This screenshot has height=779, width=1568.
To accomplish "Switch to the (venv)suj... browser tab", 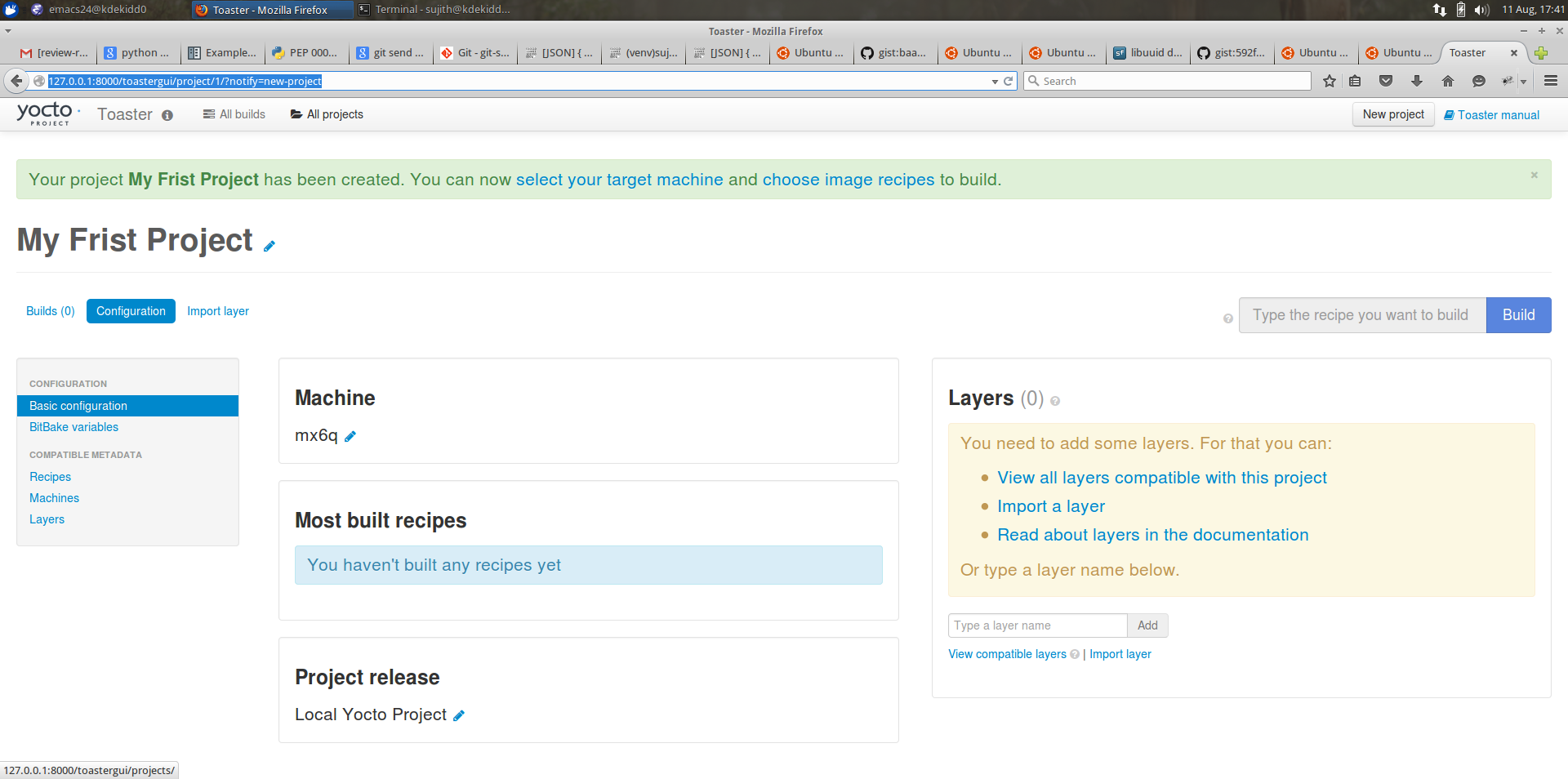I will click(x=643, y=53).
